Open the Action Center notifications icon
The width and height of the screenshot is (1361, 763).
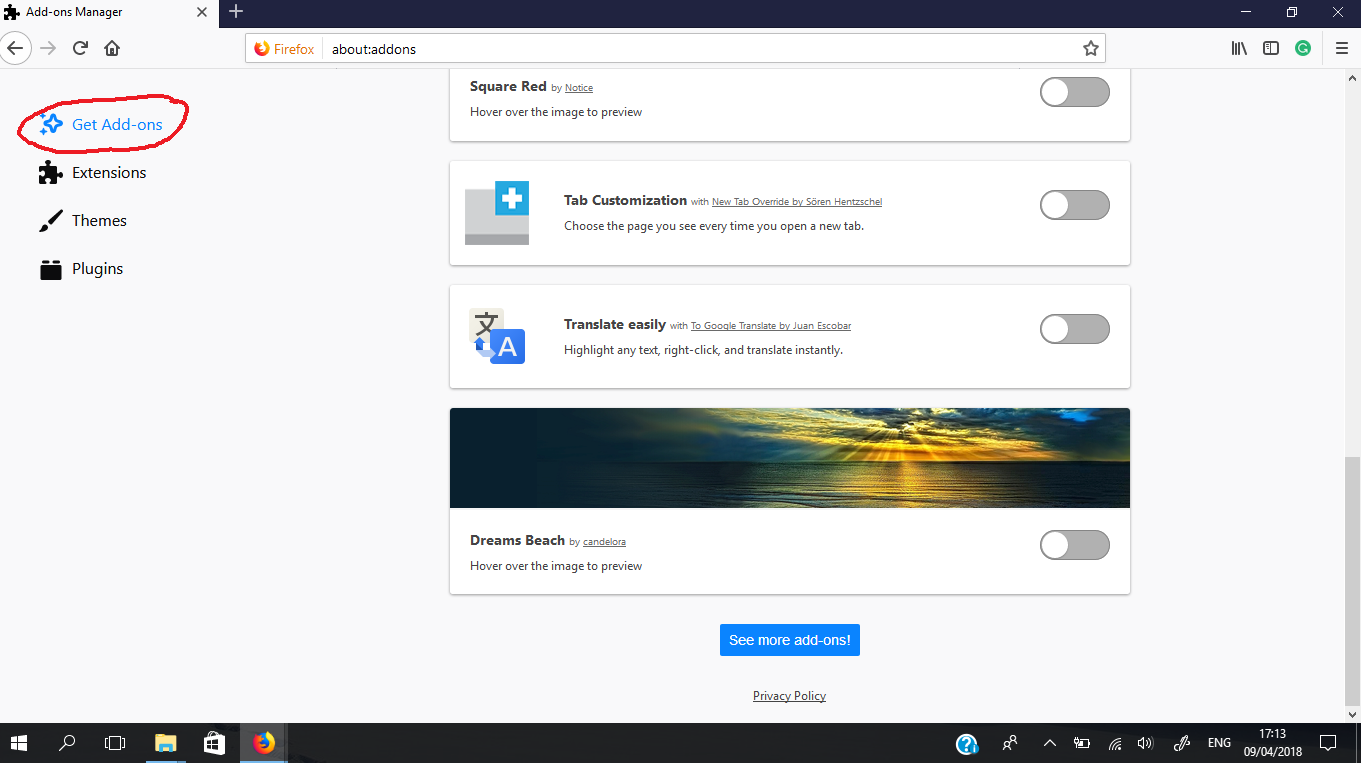pos(1328,743)
